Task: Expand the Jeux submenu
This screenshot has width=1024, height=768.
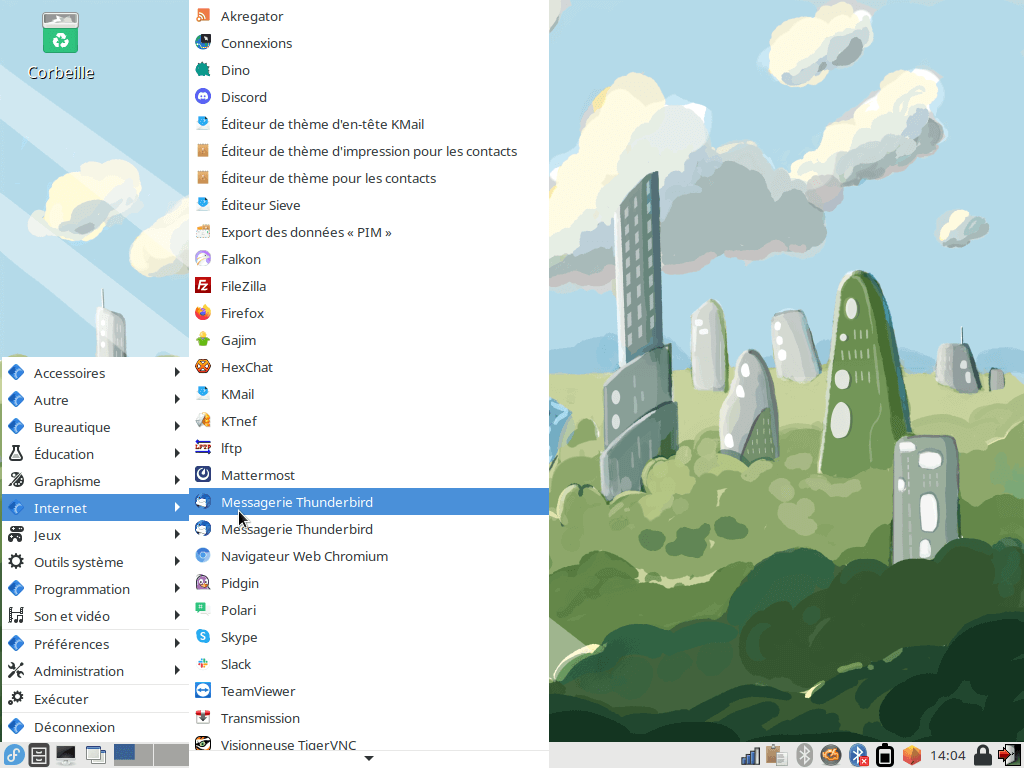Action: pos(95,535)
